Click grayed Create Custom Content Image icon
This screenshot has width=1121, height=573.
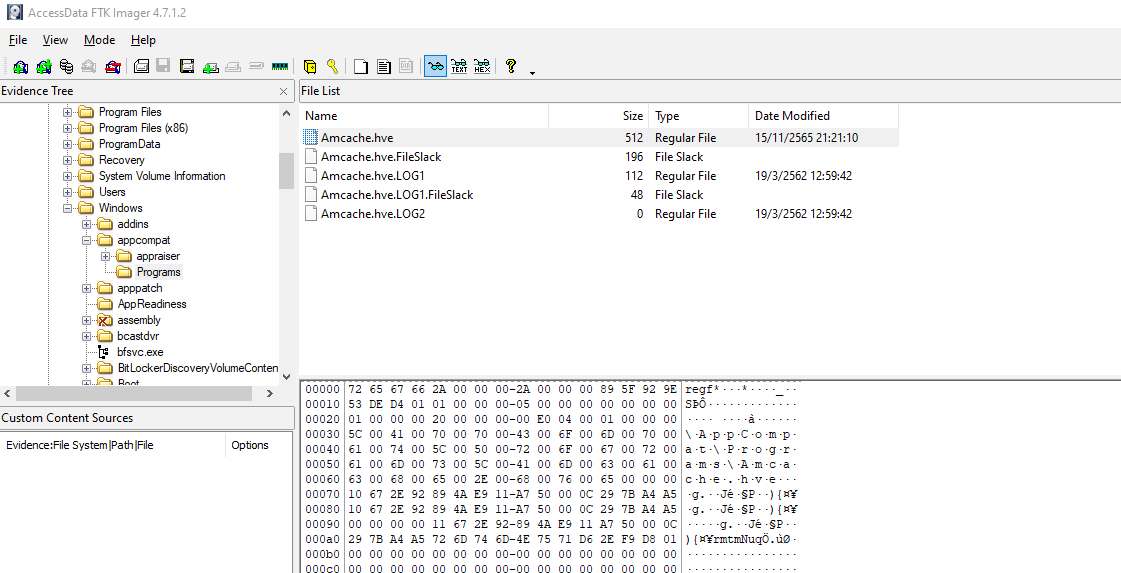coord(233,67)
